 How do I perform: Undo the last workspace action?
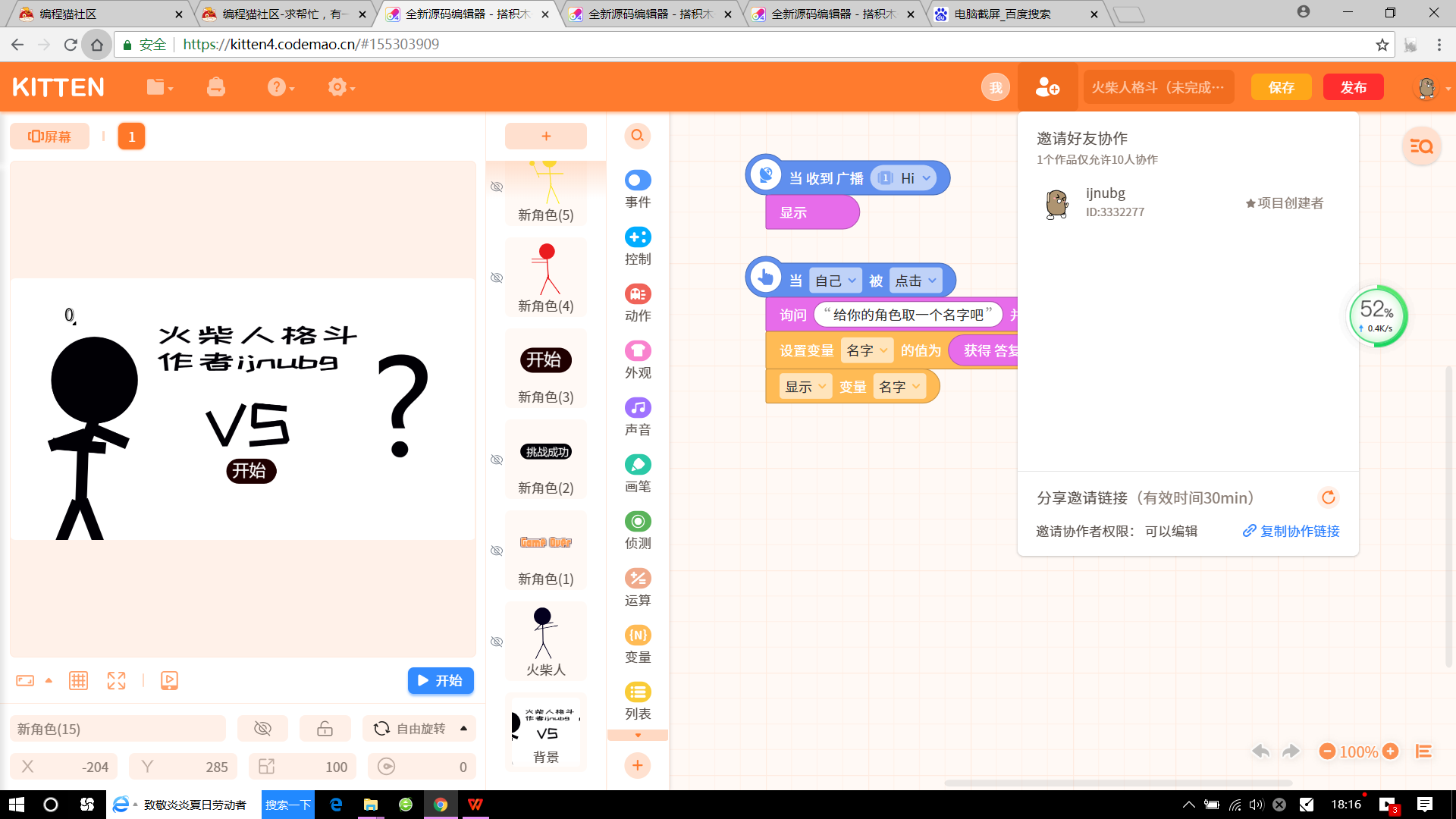(1261, 752)
